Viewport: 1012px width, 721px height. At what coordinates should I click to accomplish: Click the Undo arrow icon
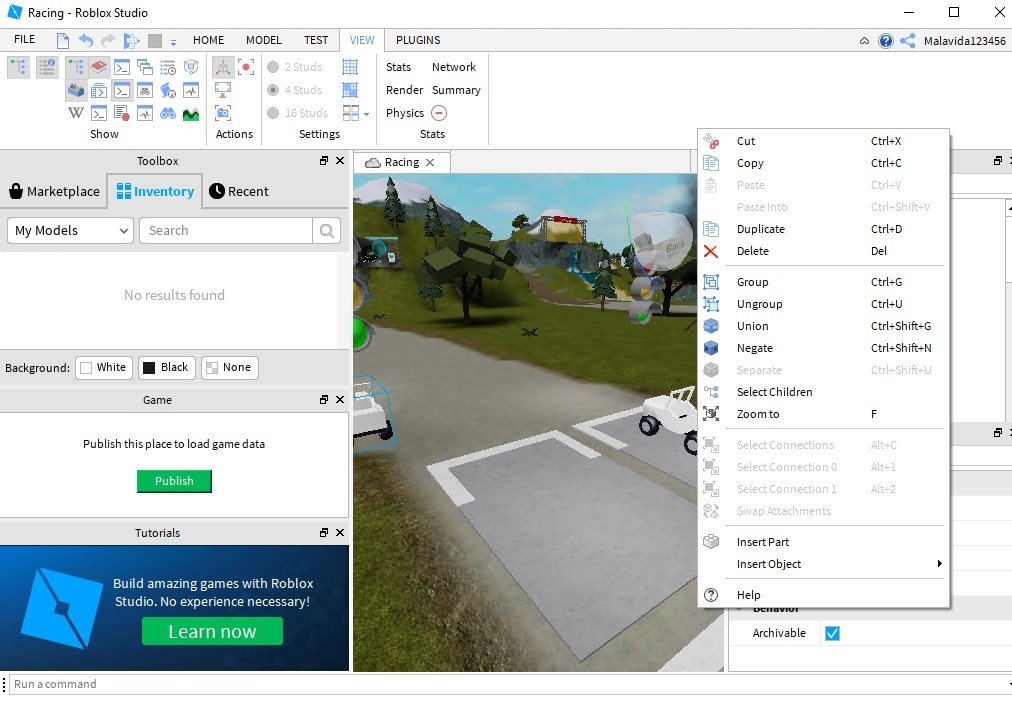point(85,41)
